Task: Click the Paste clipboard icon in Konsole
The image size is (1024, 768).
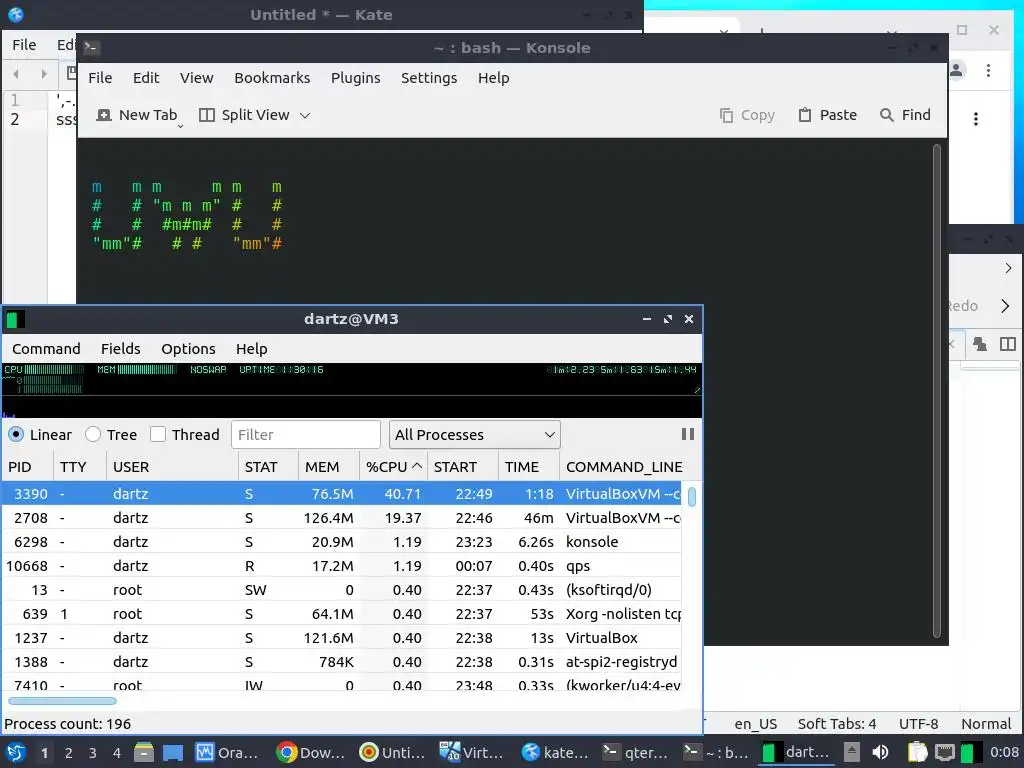Action: pyautogui.click(x=805, y=115)
